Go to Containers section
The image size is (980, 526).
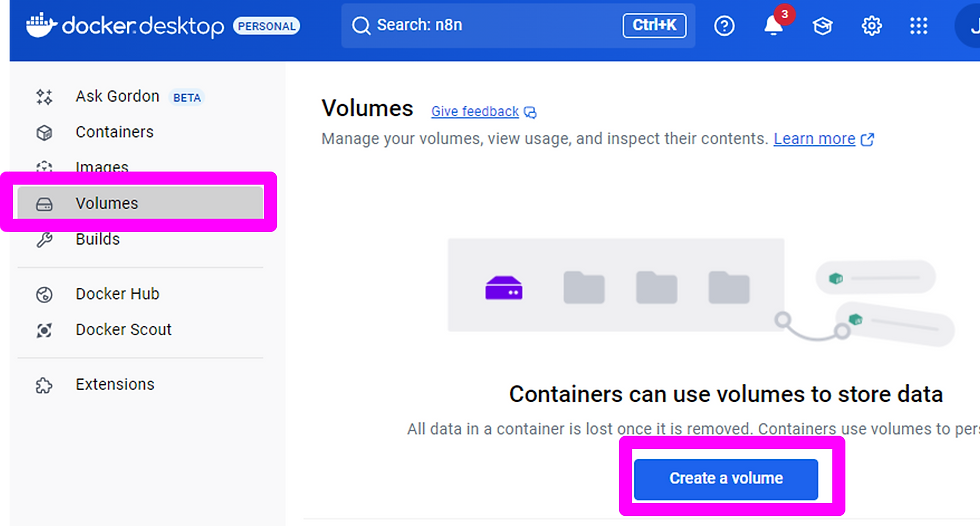point(114,132)
